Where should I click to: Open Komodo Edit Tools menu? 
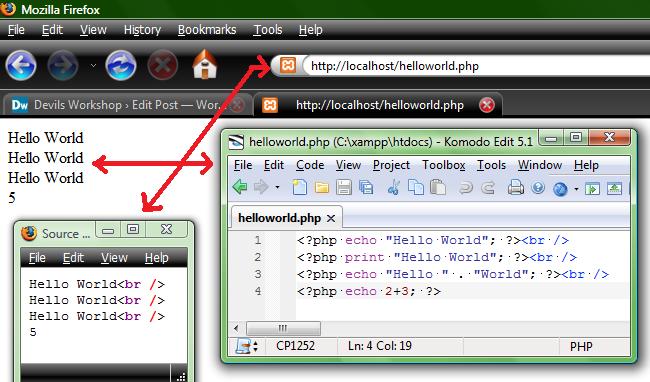coord(491,165)
